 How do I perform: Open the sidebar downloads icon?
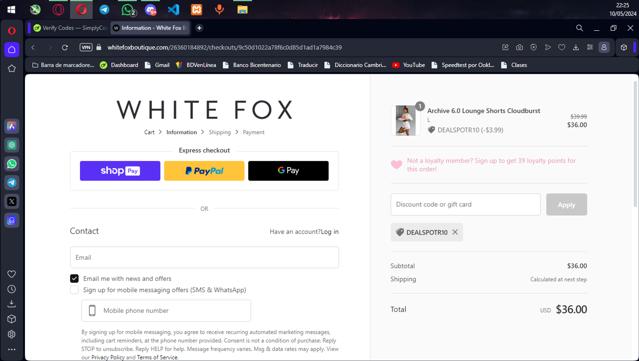tap(12, 304)
